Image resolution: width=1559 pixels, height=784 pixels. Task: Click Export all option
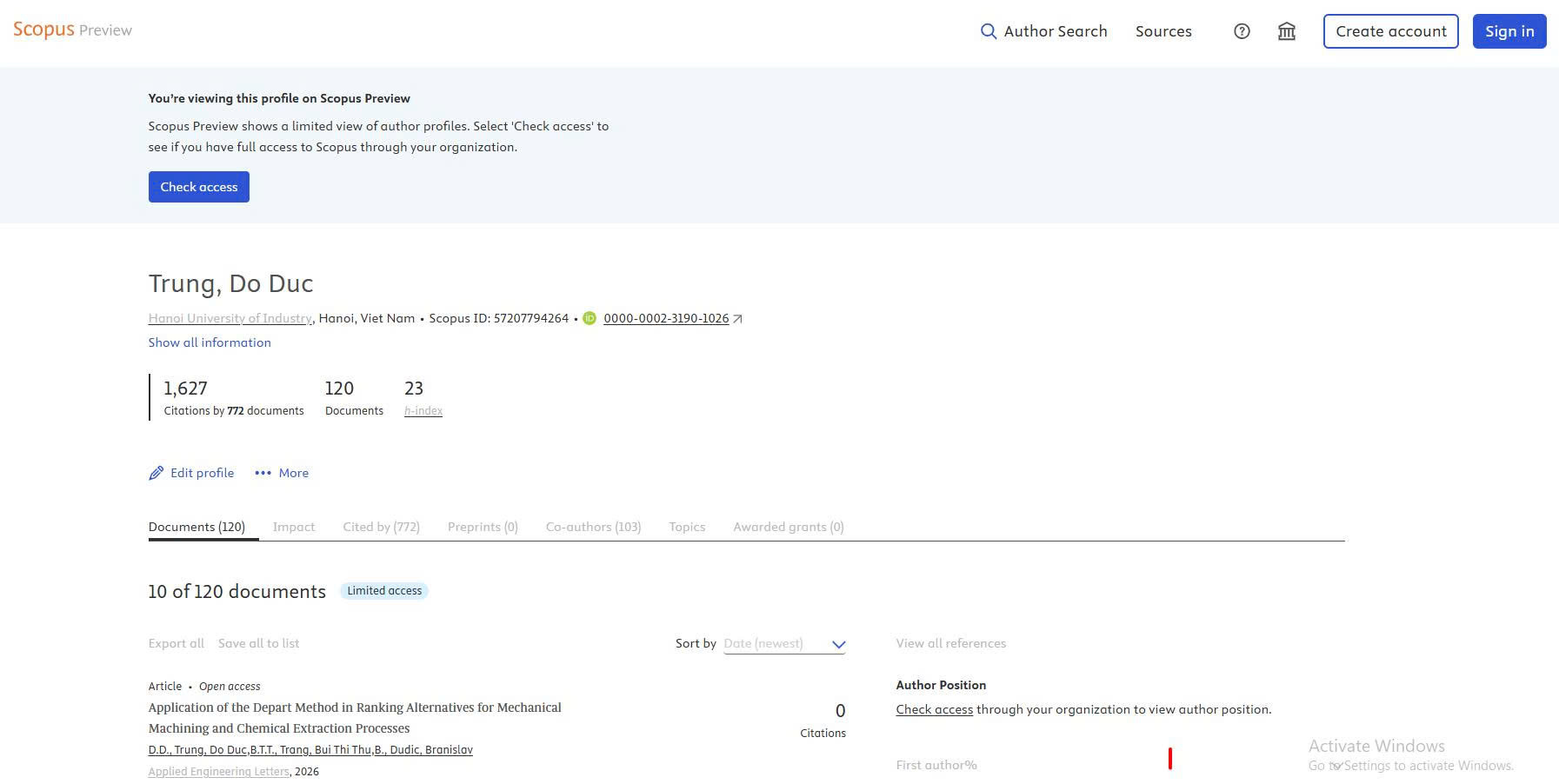177,643
